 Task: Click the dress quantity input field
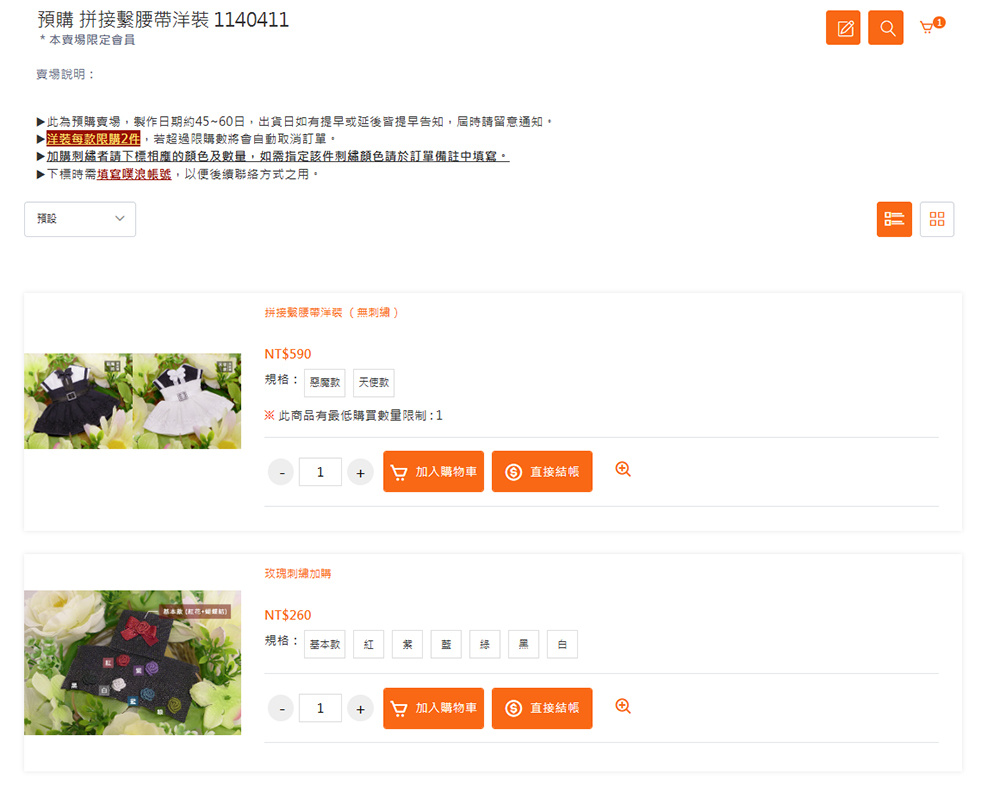pyautogui.click(x=320, y=472)
